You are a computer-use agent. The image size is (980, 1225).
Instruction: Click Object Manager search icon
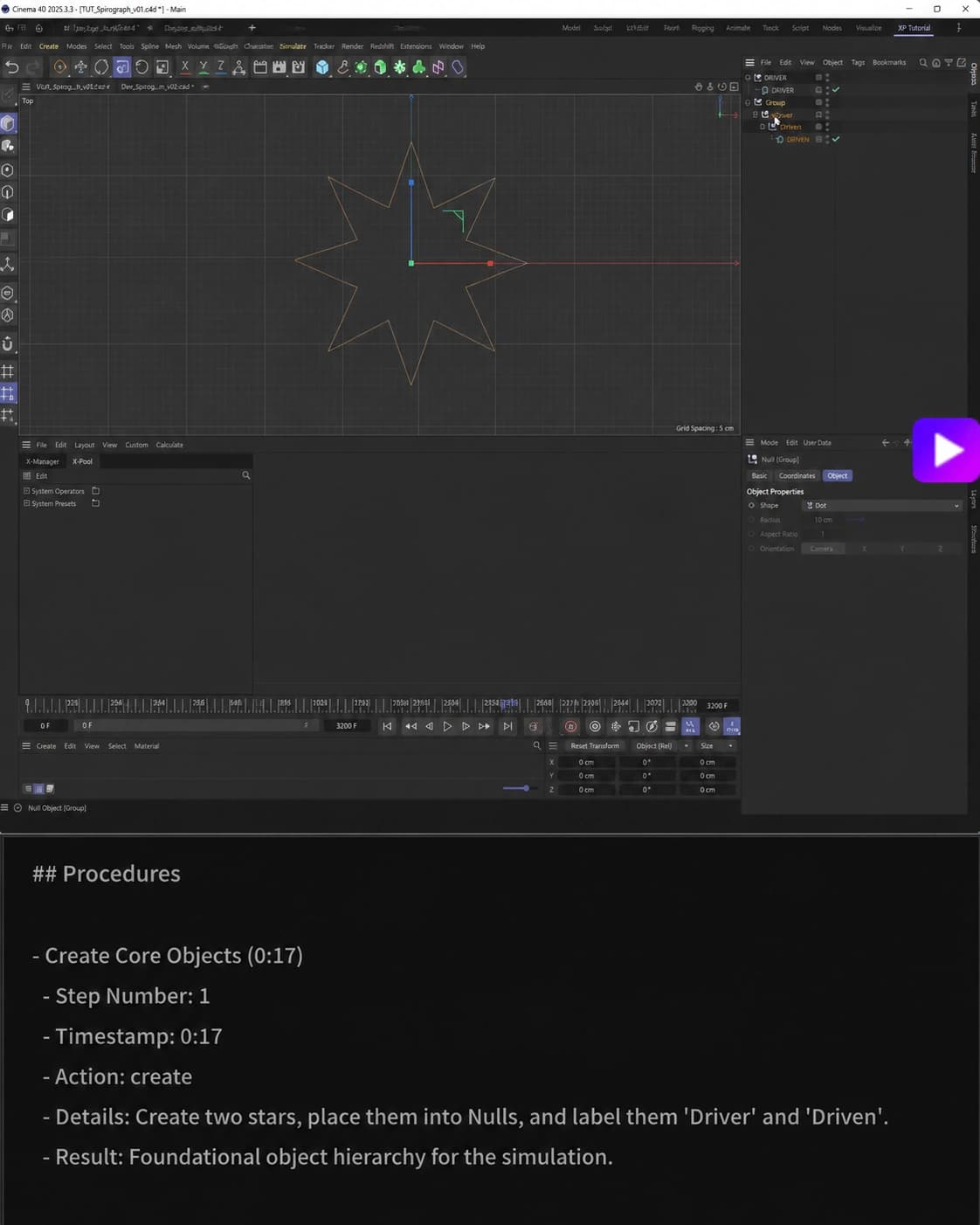pyautogui.click(x=923, y=63)
